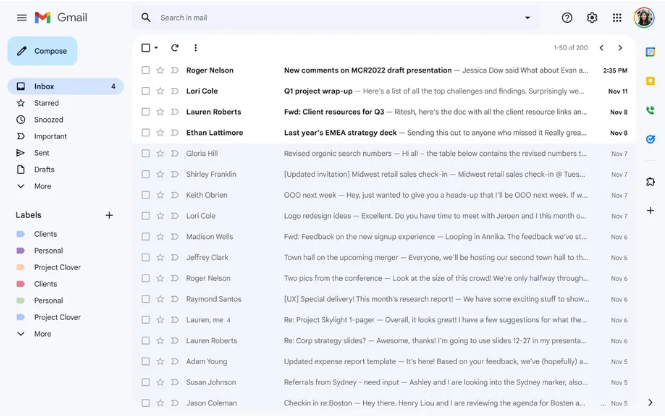The image size is (665, 416).
Task: Click the search magnifier icon
Action: point(146,17)
